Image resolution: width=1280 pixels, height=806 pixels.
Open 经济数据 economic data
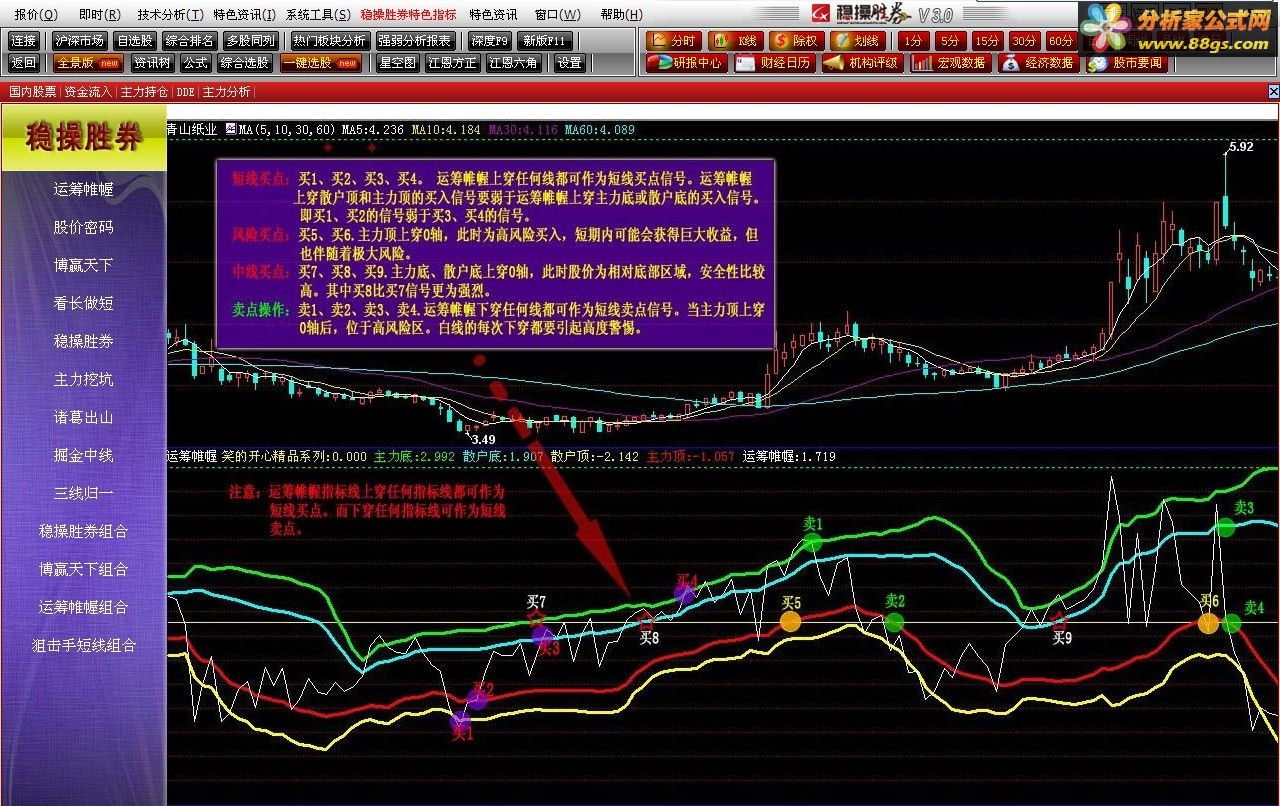(1038, 63)
